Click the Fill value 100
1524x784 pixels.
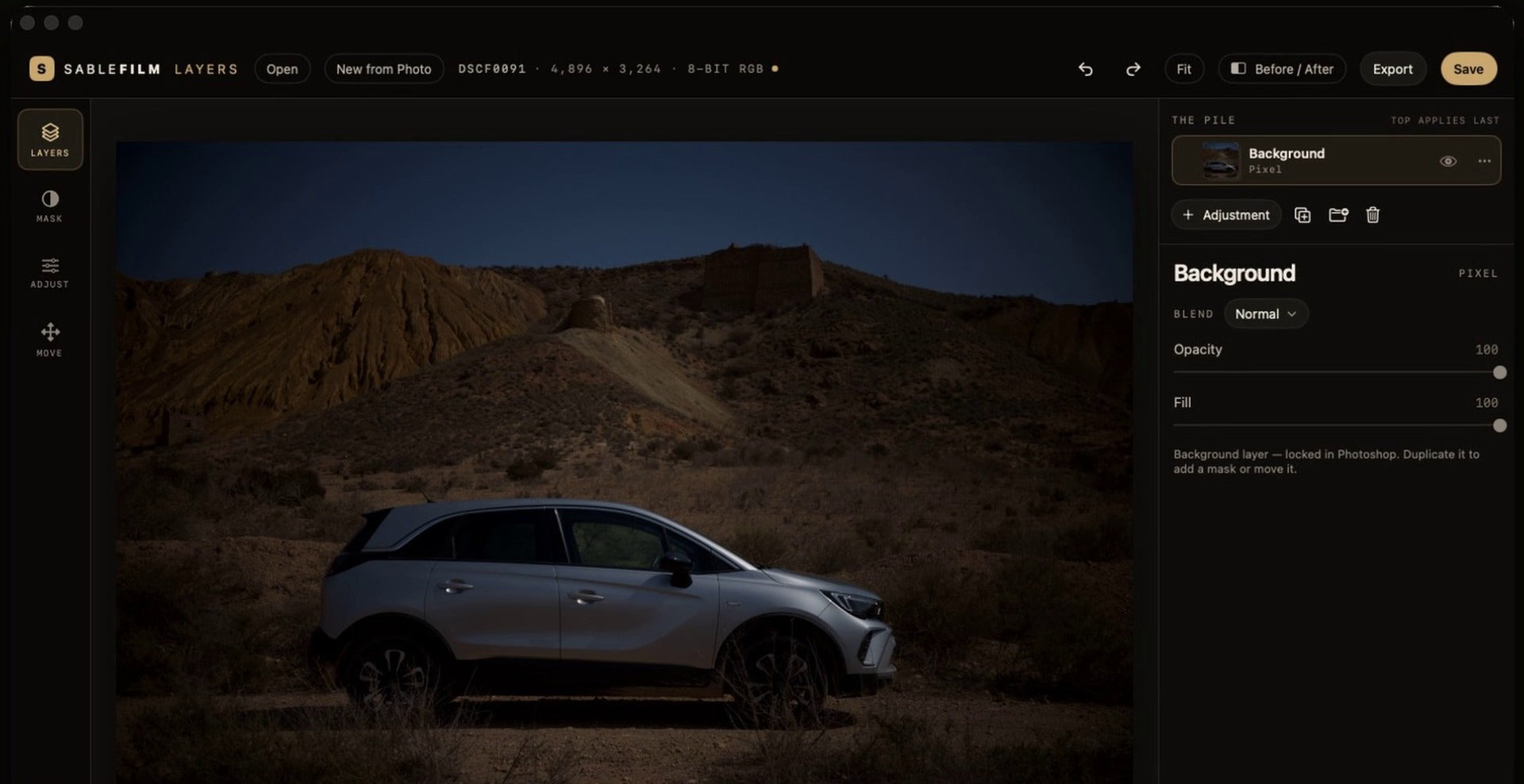tap(1486, 403)
